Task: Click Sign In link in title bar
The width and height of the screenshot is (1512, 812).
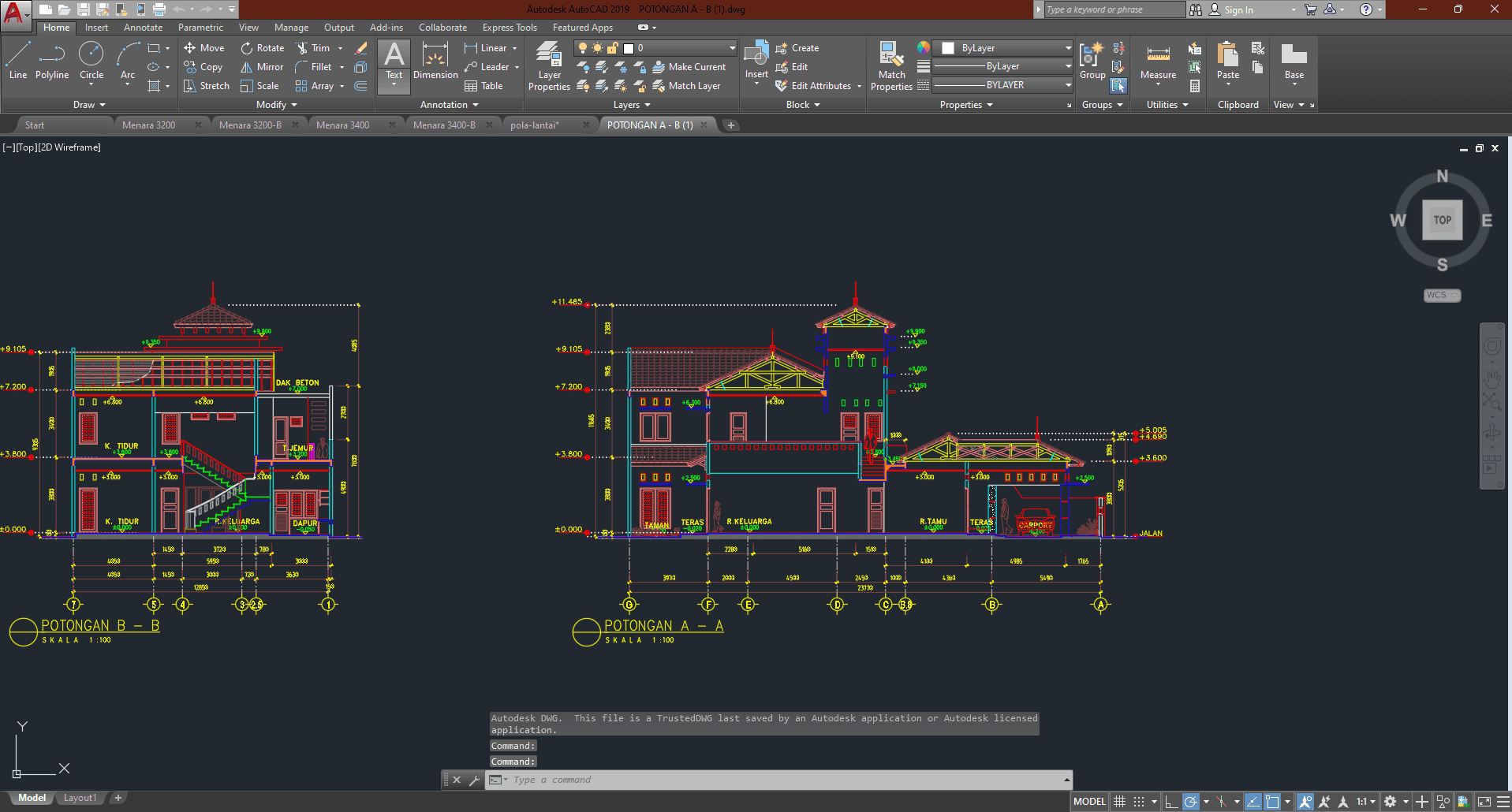Action: pos(1238,9)
